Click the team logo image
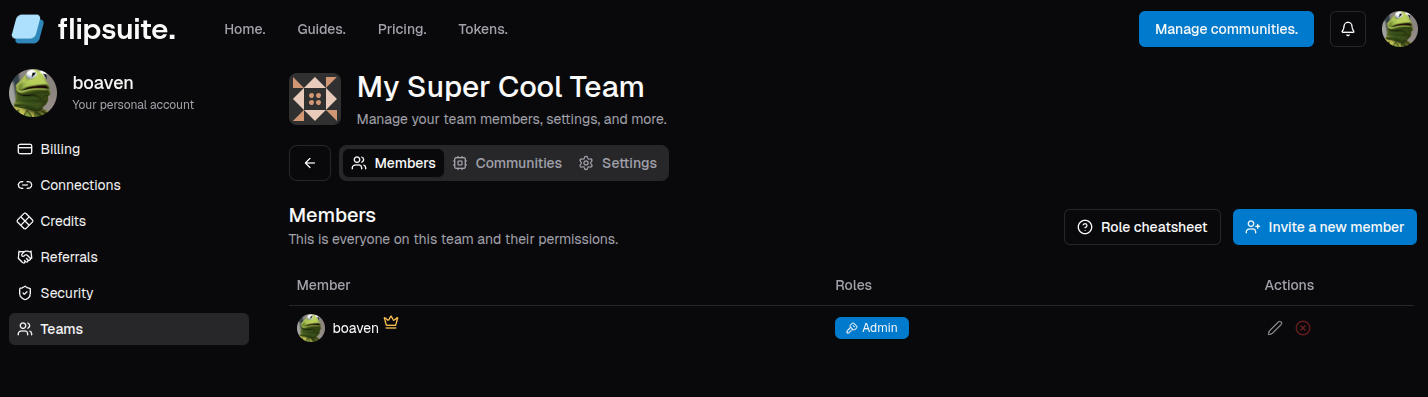This screenshot has width=1428, height=397. coord(315,99)
